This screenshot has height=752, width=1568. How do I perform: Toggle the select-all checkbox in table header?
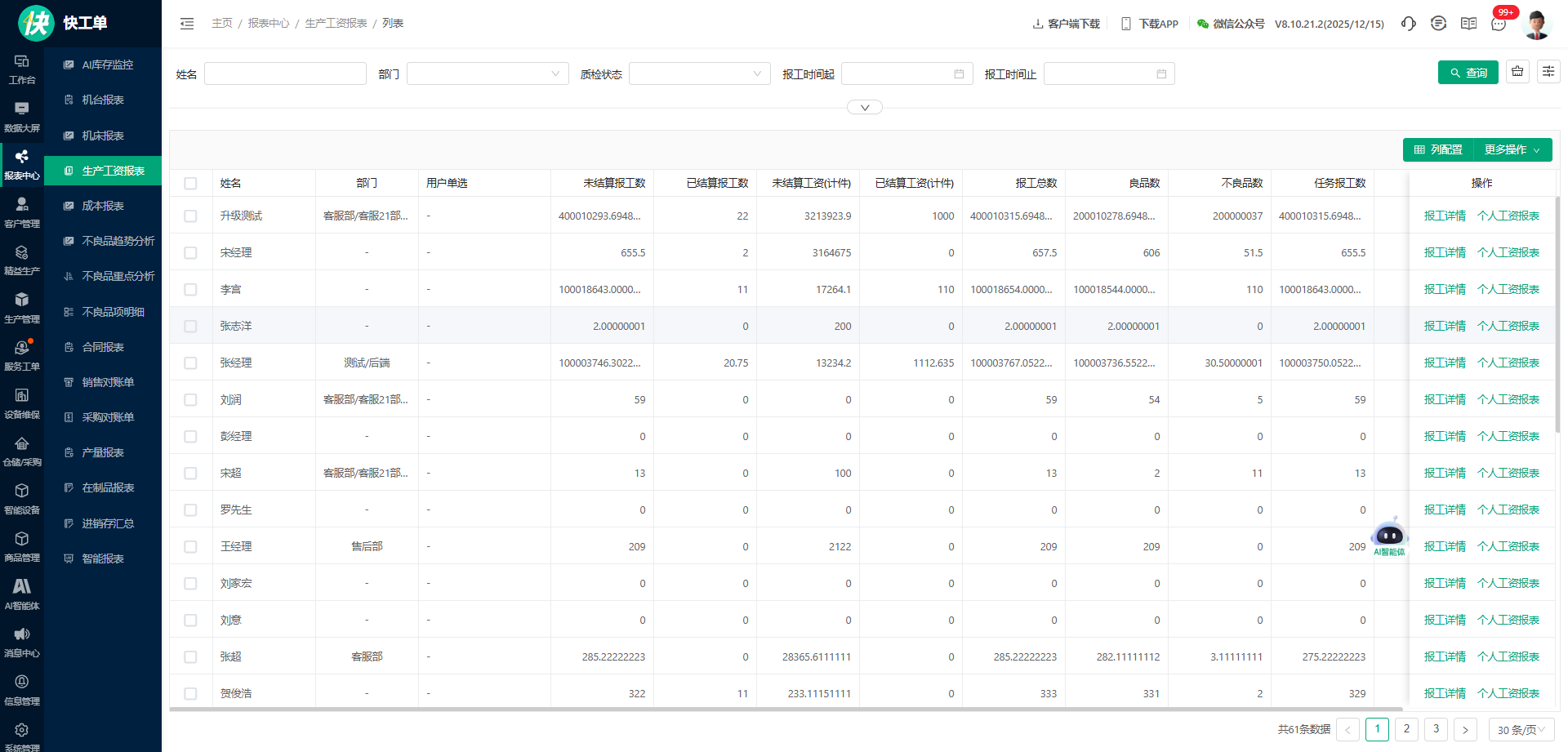190,184
